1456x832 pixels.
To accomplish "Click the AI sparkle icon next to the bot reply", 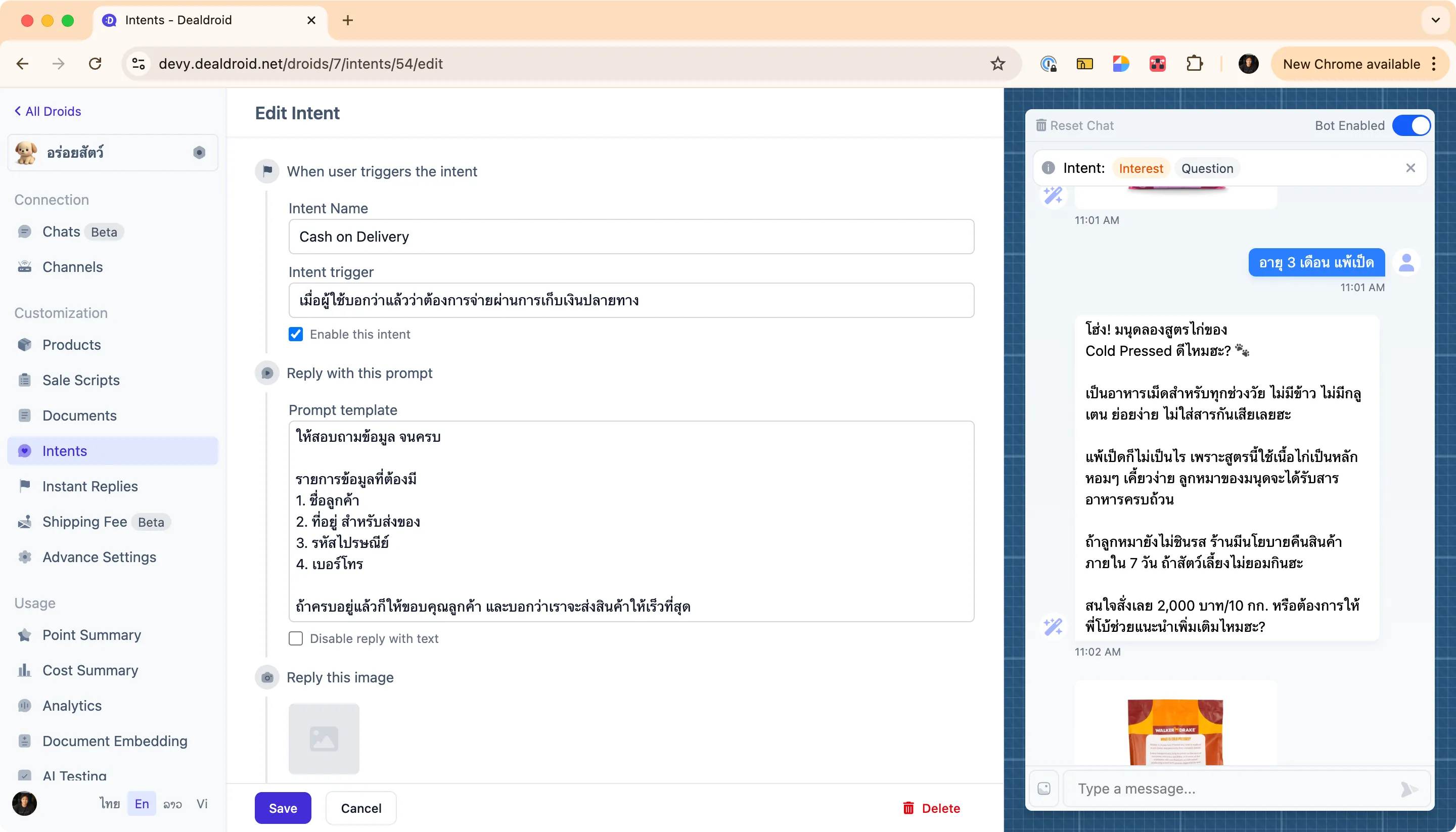I will pyautogui.click(x=1053, y=627).
